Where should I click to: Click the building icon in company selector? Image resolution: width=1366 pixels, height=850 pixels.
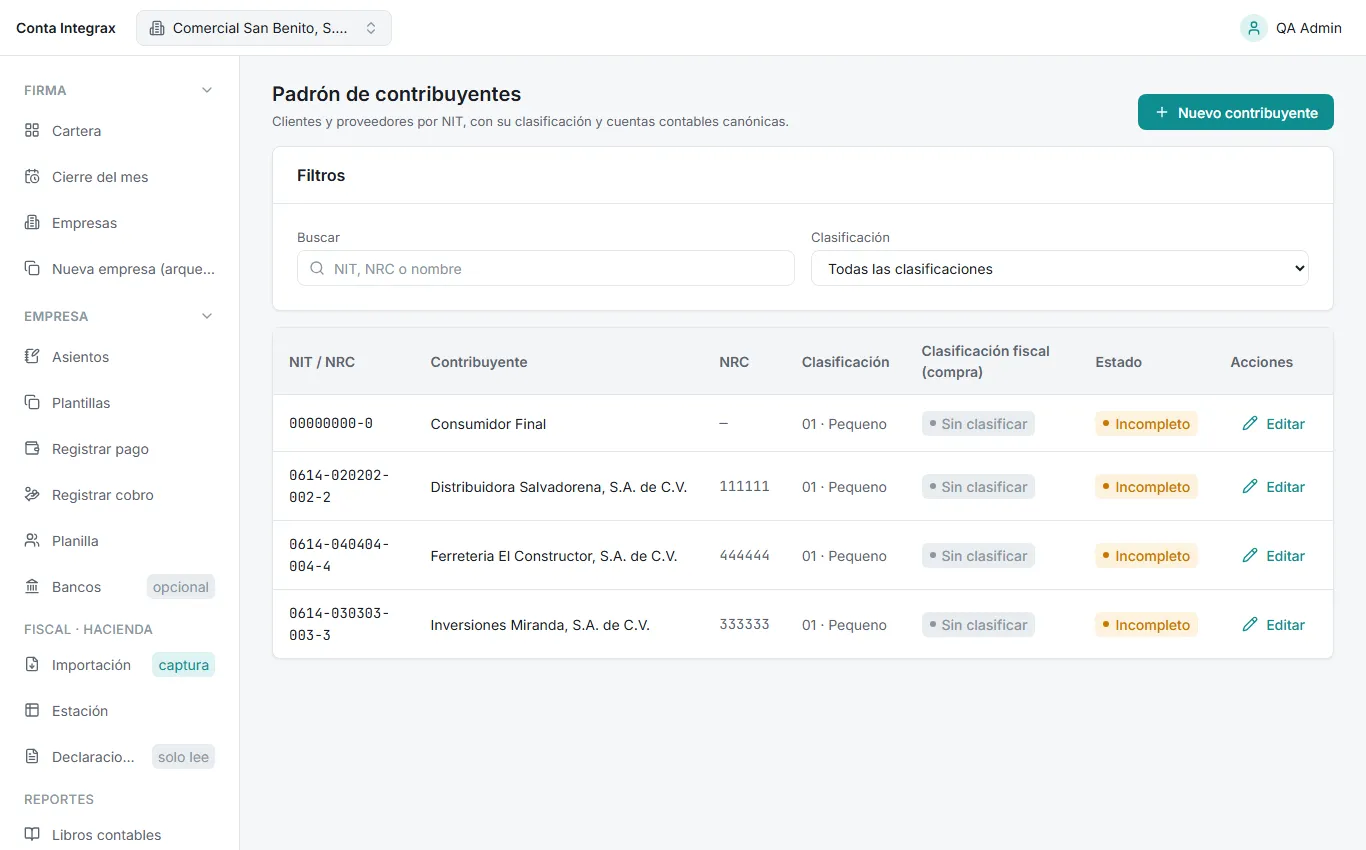point(157,28)
